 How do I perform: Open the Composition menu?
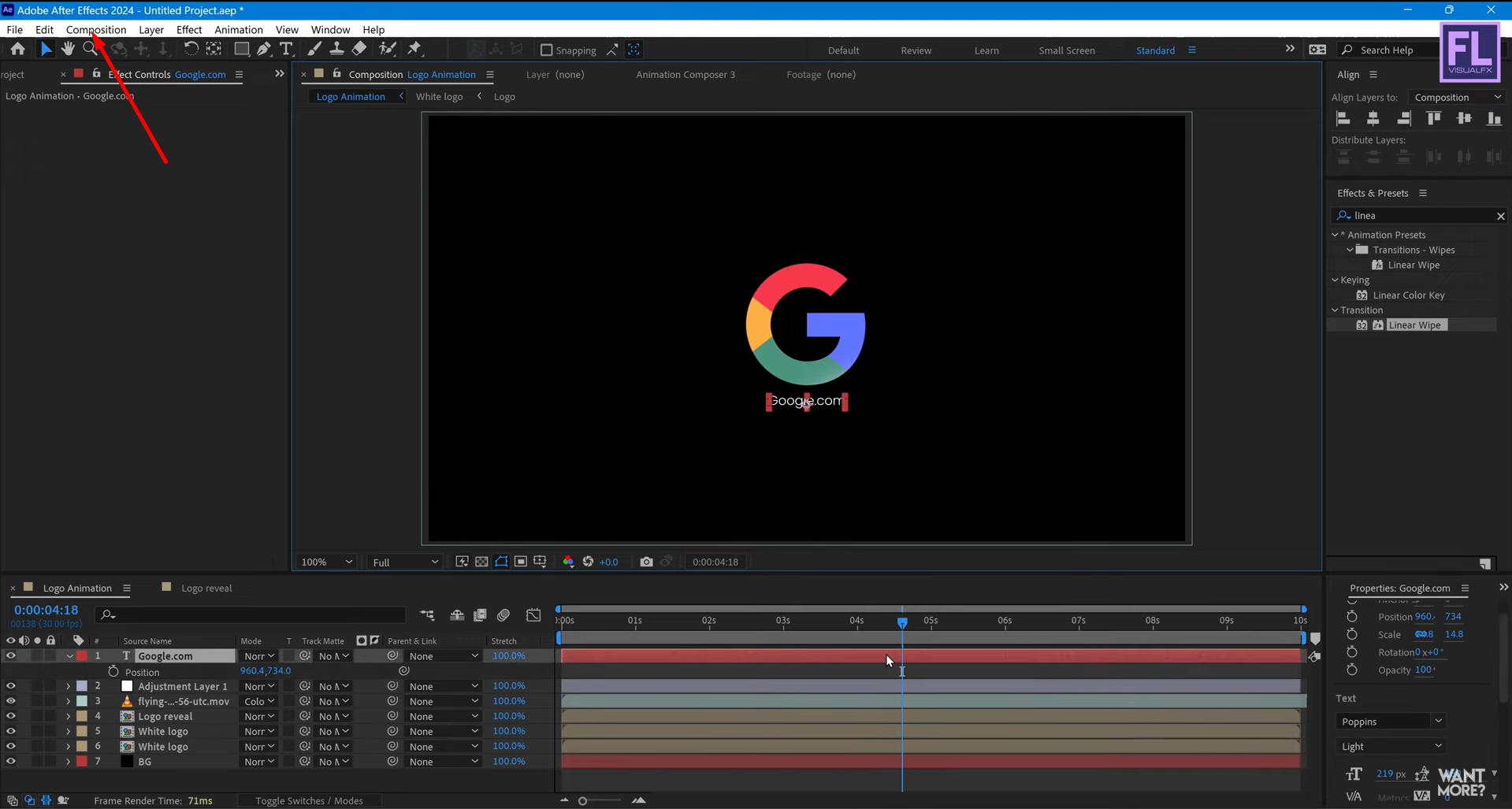pos(96,29)
